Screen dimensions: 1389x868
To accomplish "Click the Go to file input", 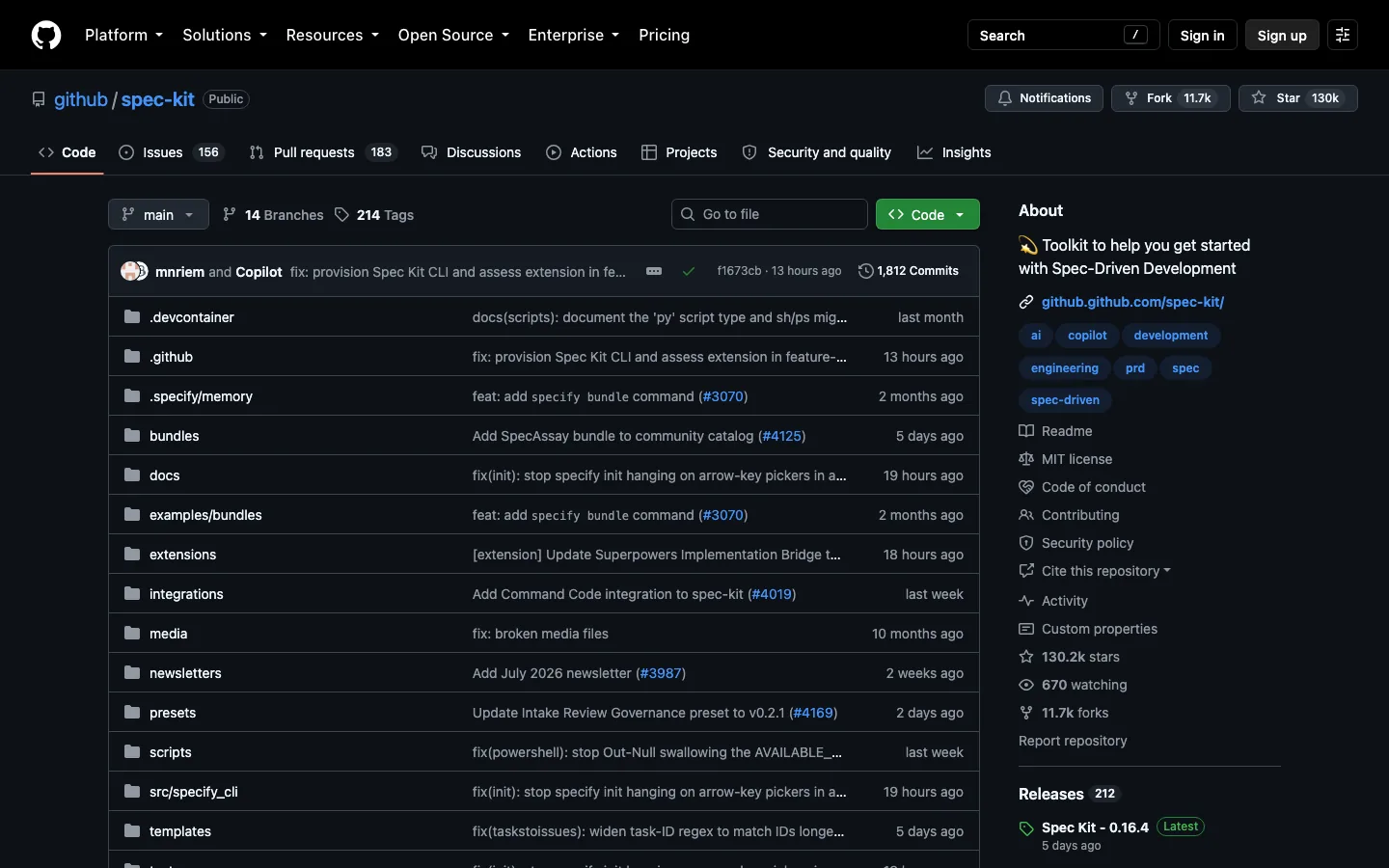I will (x=770, y=214).
